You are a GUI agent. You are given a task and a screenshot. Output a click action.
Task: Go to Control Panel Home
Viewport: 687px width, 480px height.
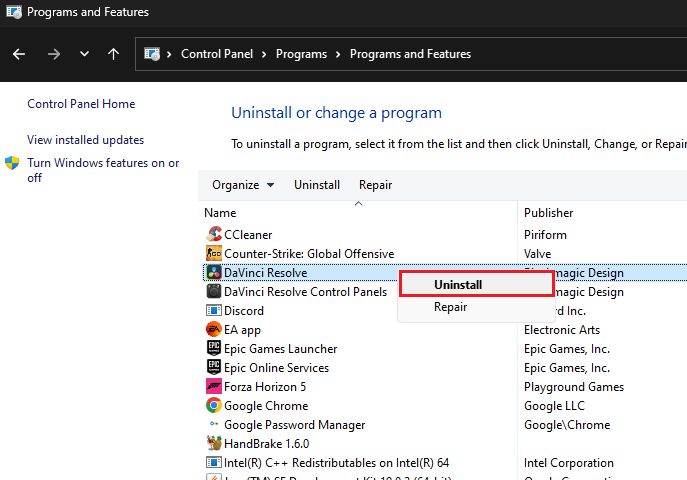81,104
